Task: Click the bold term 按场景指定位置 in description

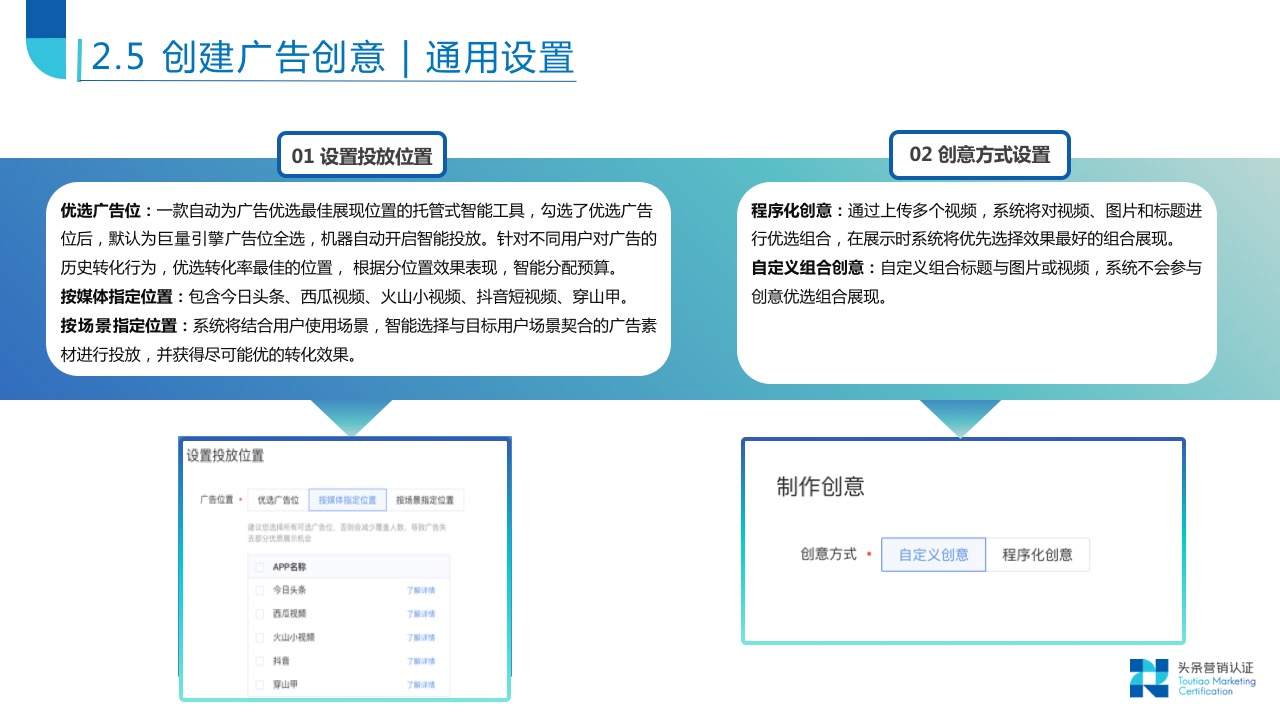Action: click(118, 326)
